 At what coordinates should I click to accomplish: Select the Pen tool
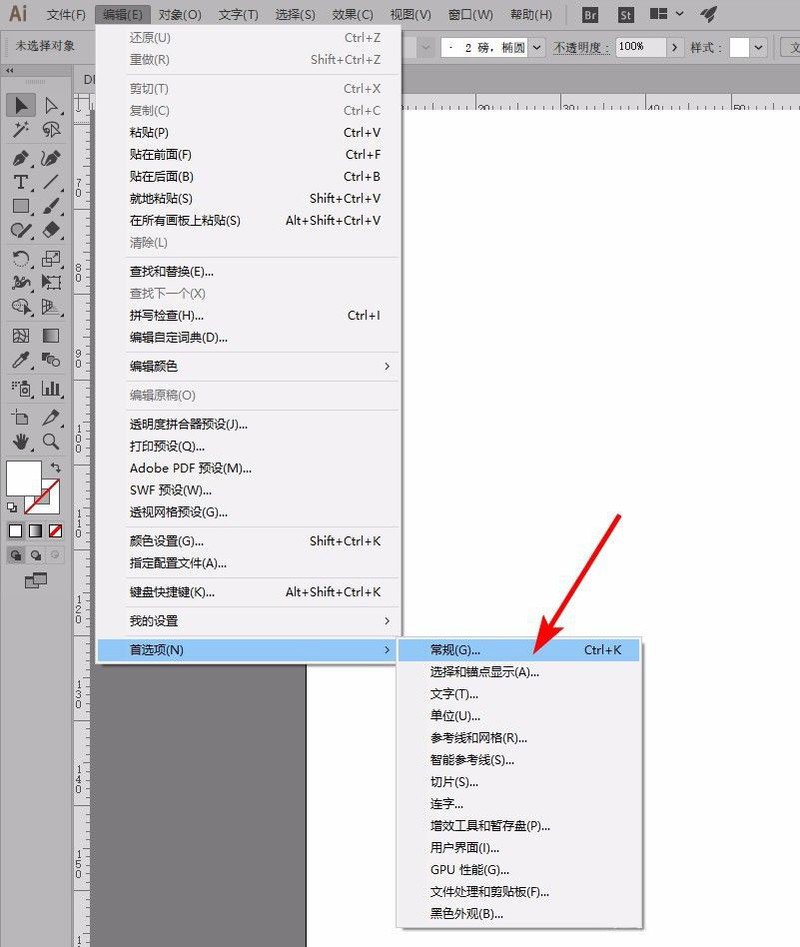click(21, 158)
